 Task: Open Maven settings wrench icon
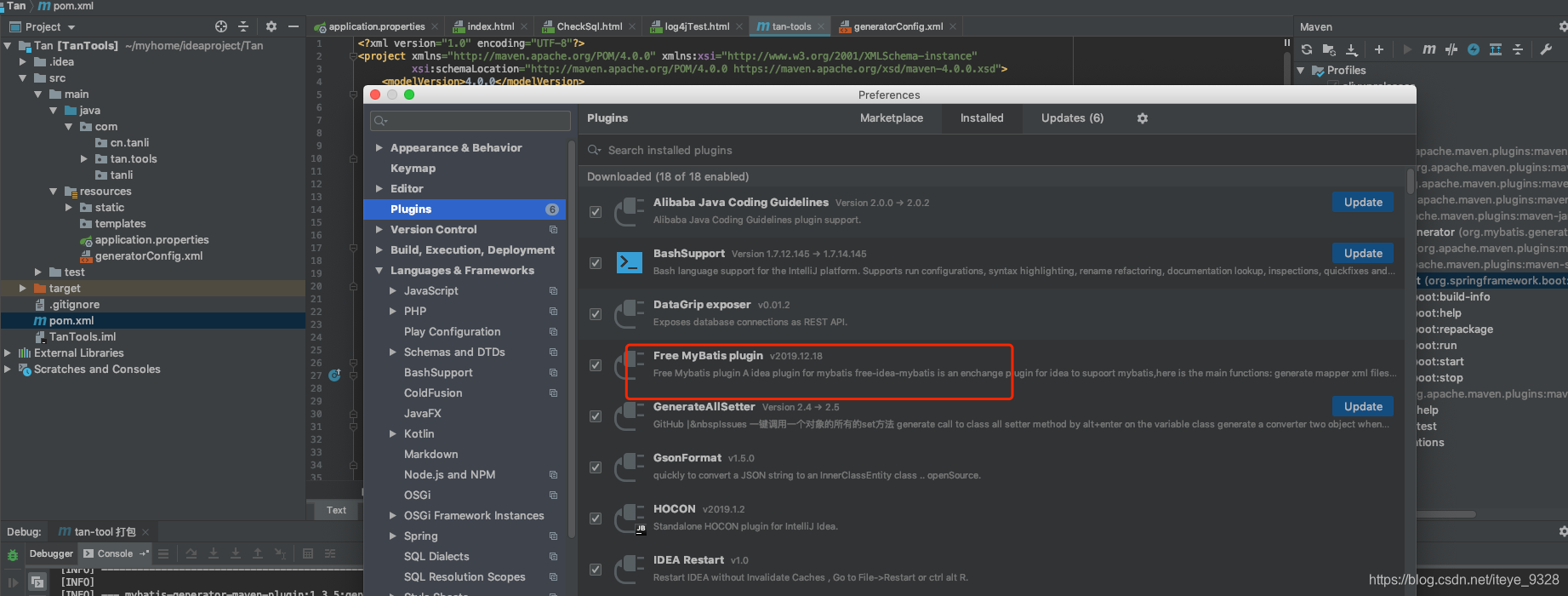[1547, 49]
